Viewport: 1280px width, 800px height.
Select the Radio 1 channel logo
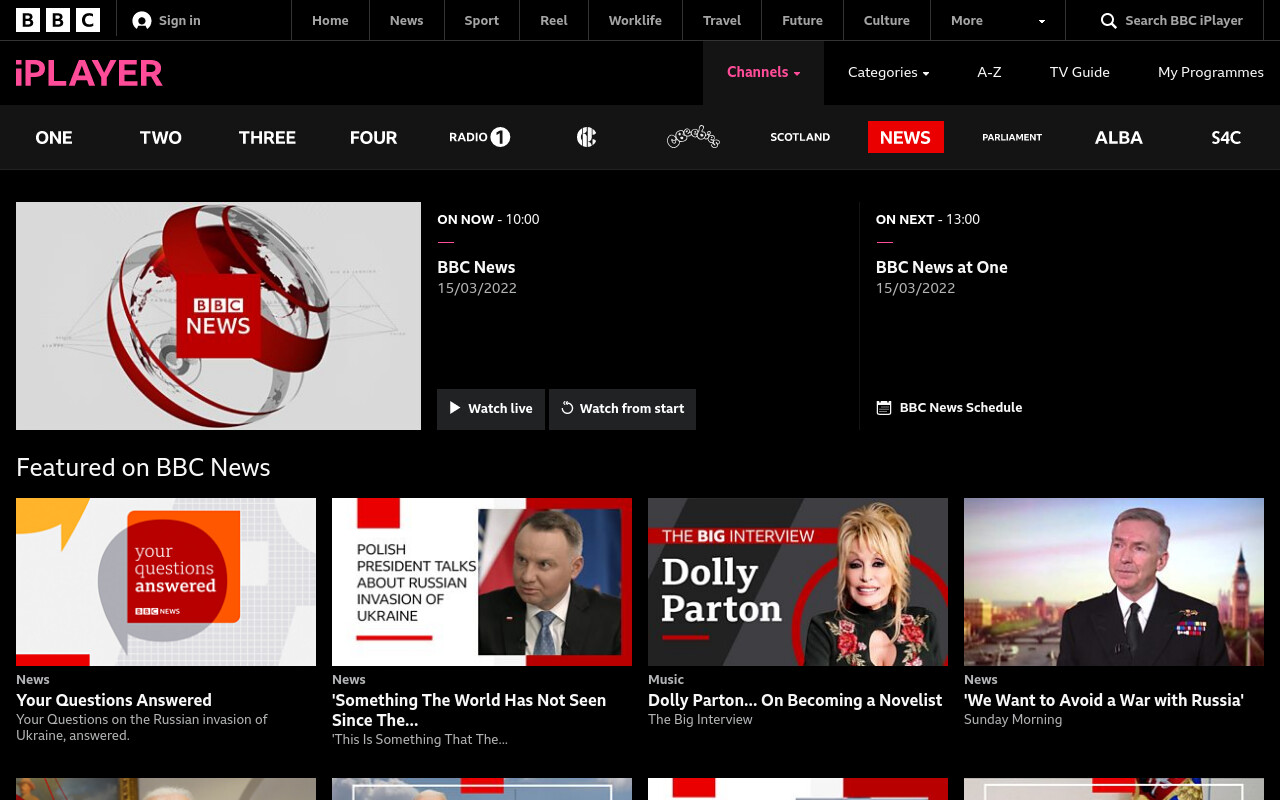coord(480,137)
